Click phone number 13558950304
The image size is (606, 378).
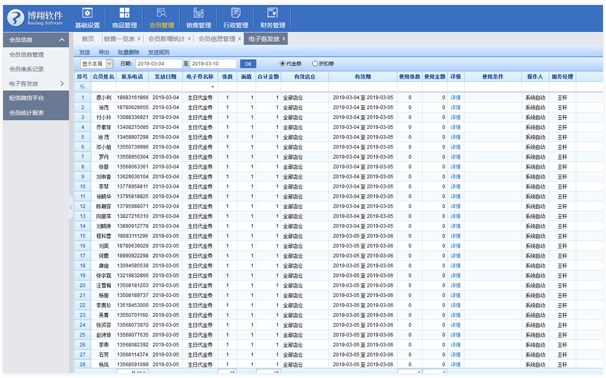133,157
